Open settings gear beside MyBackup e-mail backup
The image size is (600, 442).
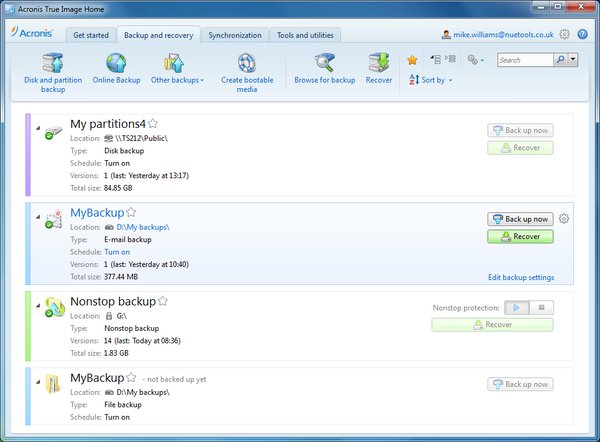[564, 219]
